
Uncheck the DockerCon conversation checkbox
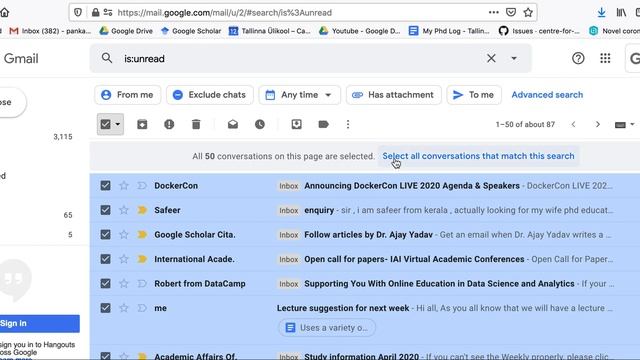tap(105, 186)
